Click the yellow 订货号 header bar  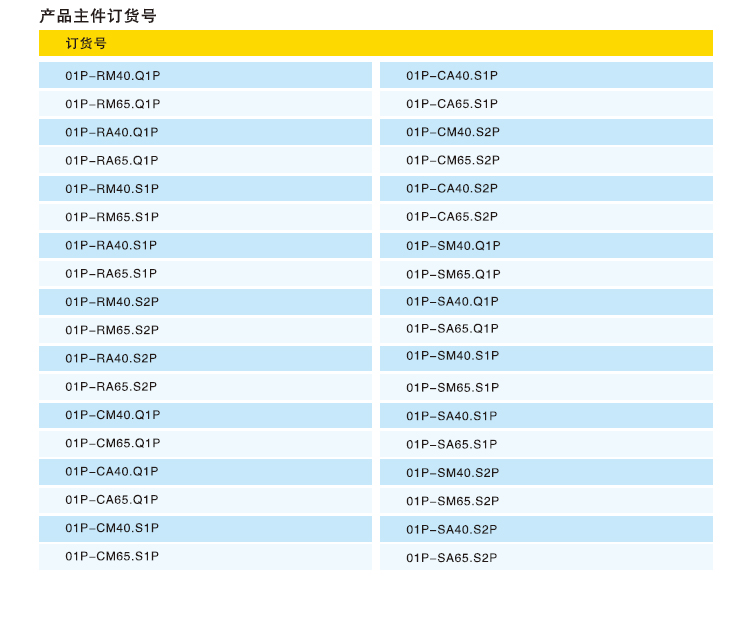(x=375, y=43)
